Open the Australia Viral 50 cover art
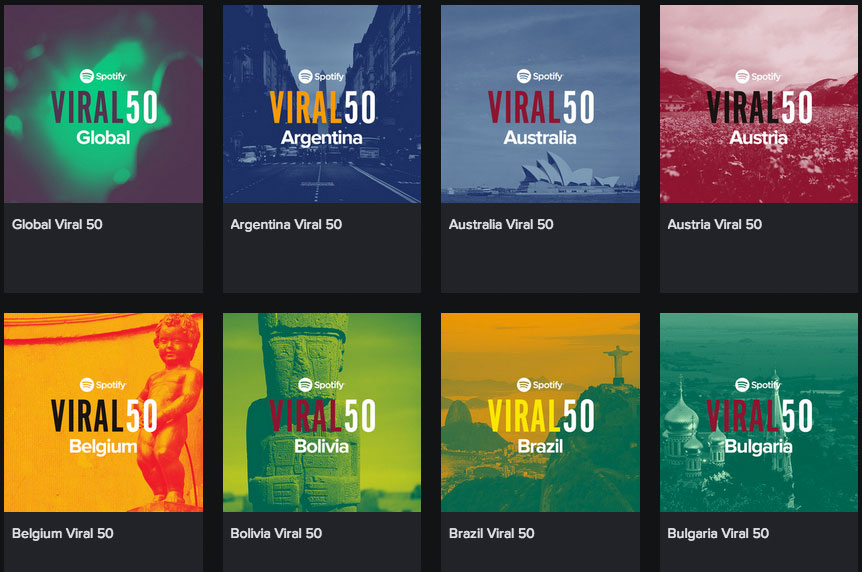 540,104
